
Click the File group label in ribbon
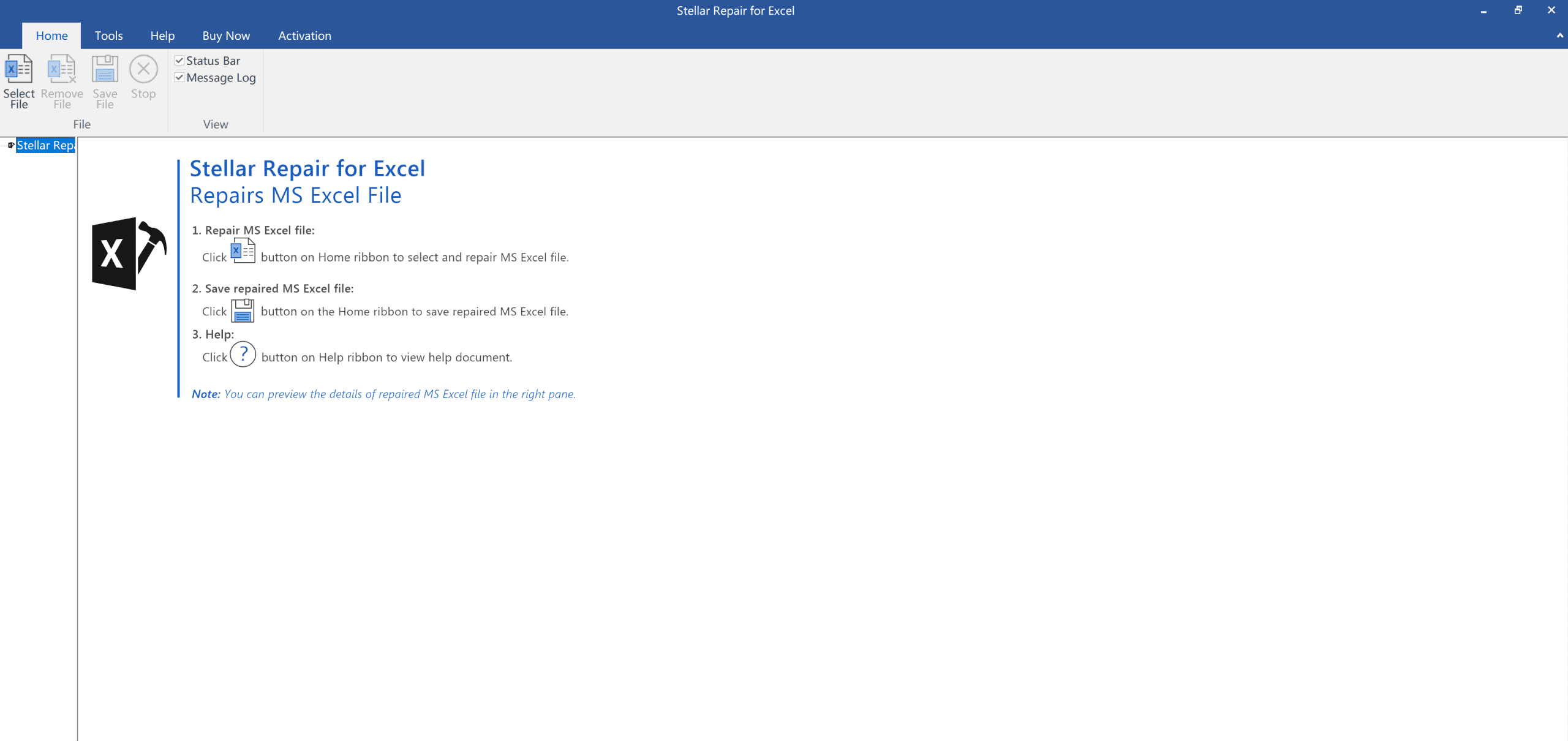tap(81, 124)
